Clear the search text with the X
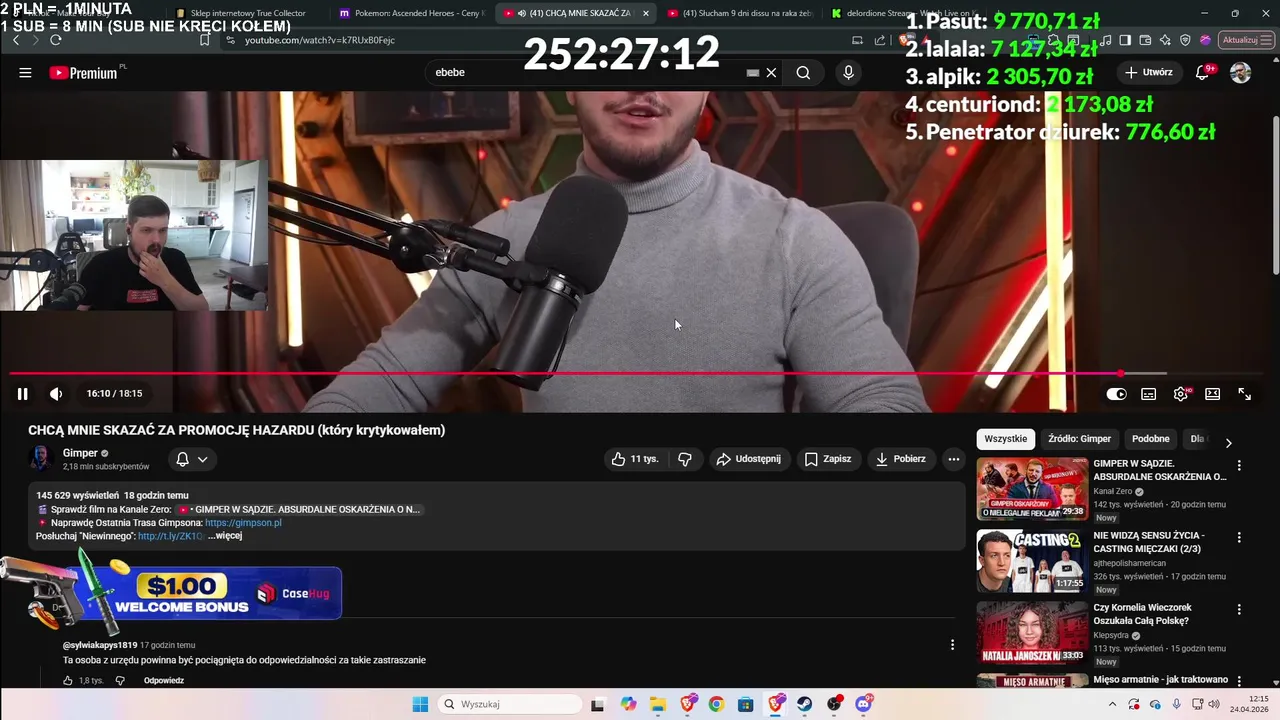This screenshot has width=1280, height=720. coord(771,72)
